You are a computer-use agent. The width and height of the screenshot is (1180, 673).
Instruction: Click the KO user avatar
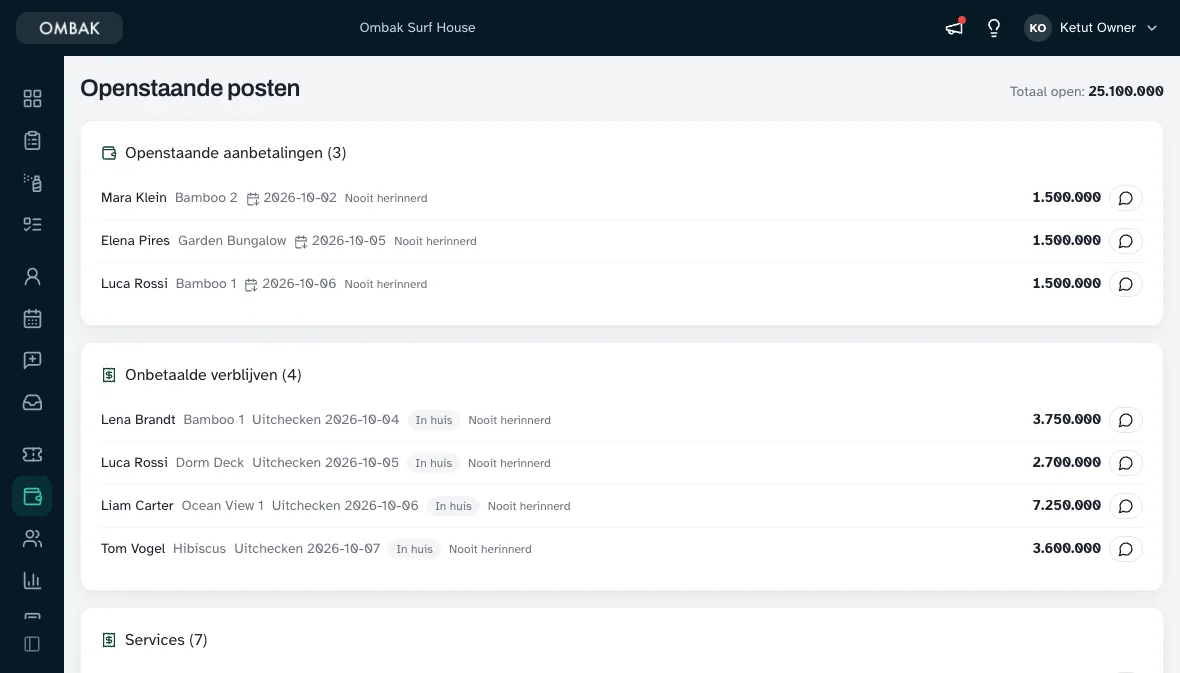(x=1038, y=28)
